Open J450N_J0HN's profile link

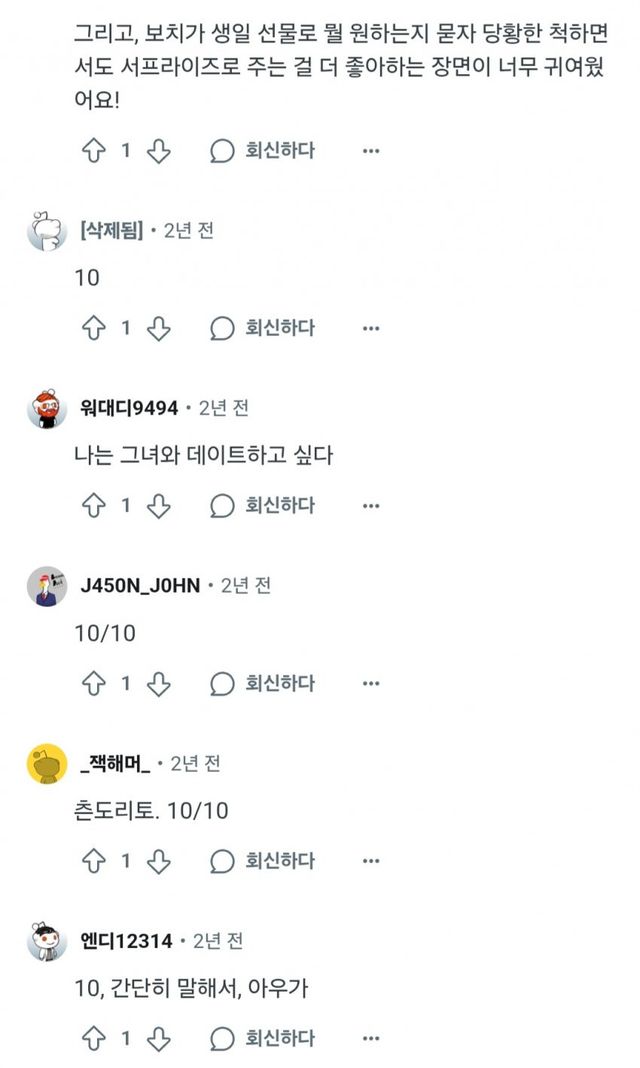pyautogui.click(x=140, y=586)
